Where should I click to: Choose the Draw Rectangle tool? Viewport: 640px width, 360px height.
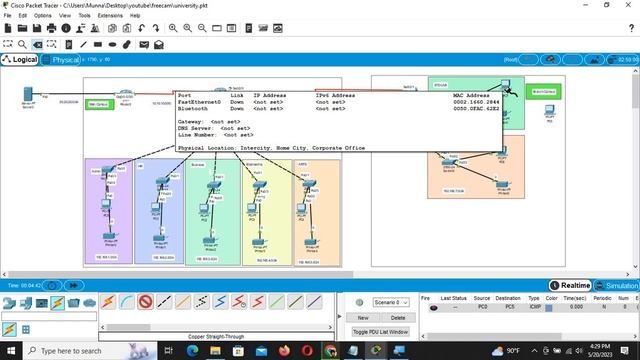click(98, 44)
